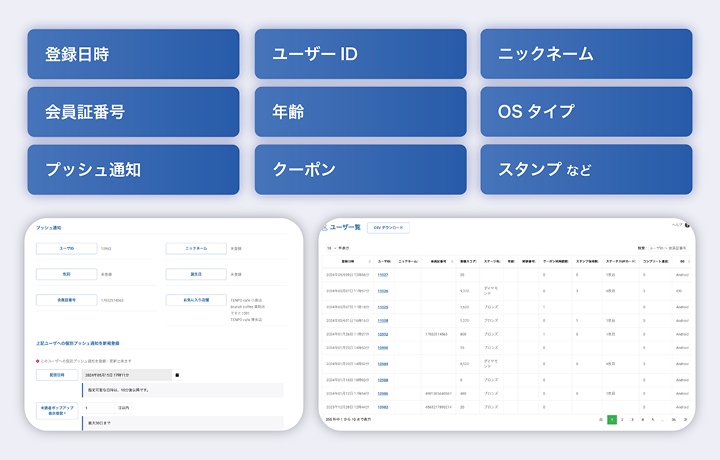Go to pagination page 3
Screen dimensions: 720x460
632,420
